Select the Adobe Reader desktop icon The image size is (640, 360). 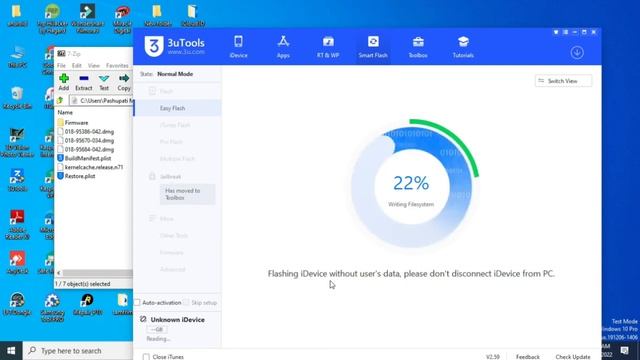pos(17,224)
